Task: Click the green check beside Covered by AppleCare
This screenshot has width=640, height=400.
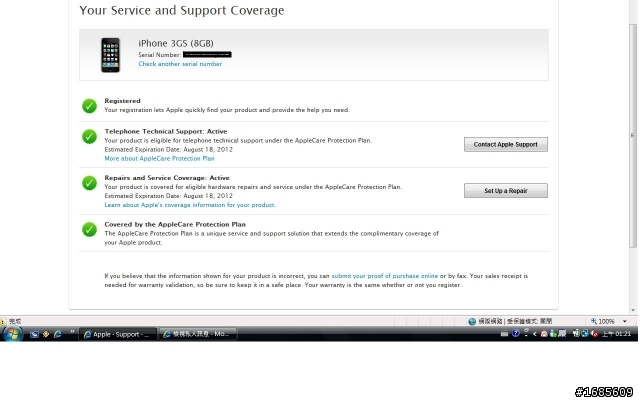Action: pyautogui.click(x=89, y=230)
